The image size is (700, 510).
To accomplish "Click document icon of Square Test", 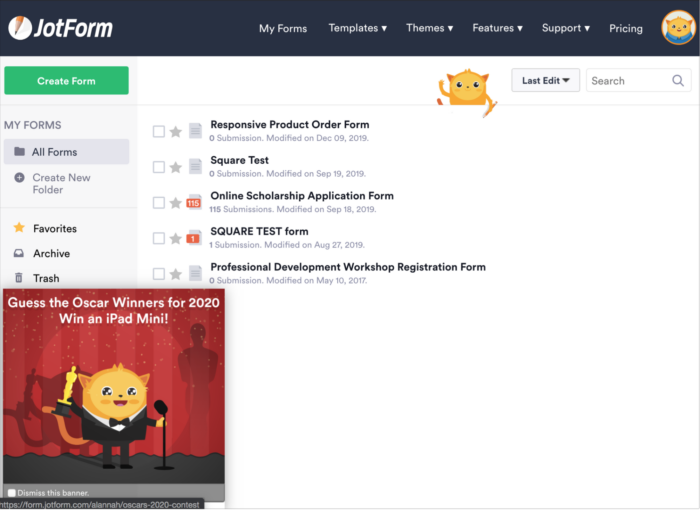I will coord(195,167).
